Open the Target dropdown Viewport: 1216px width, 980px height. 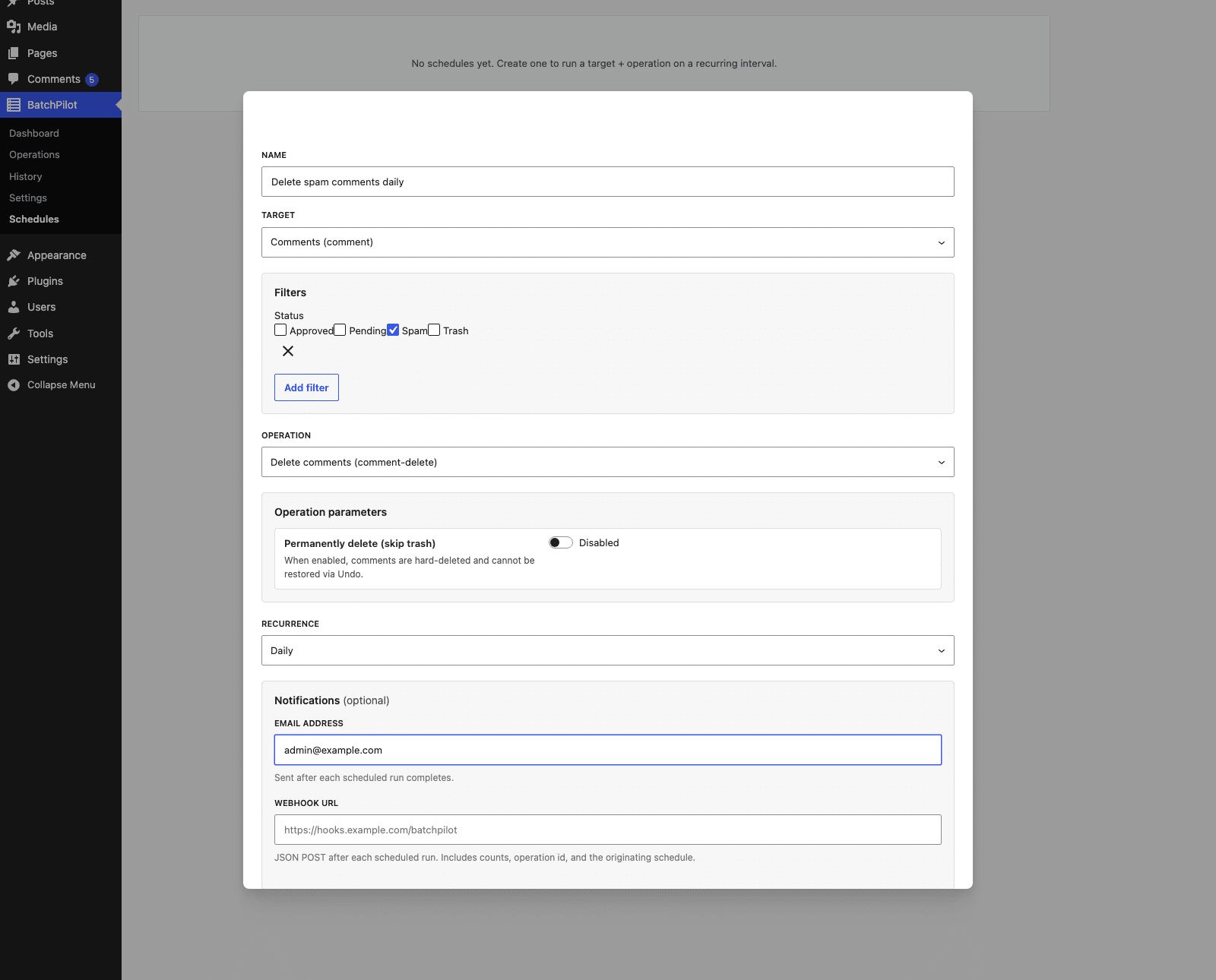608,242
